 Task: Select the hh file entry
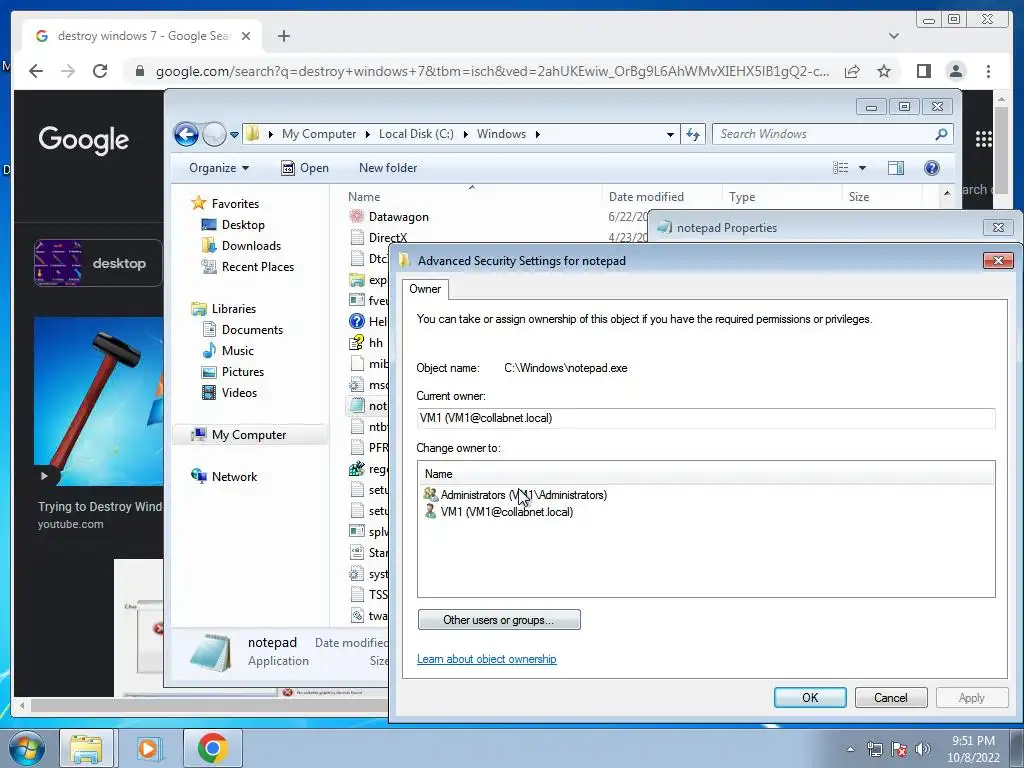[376, 343]
